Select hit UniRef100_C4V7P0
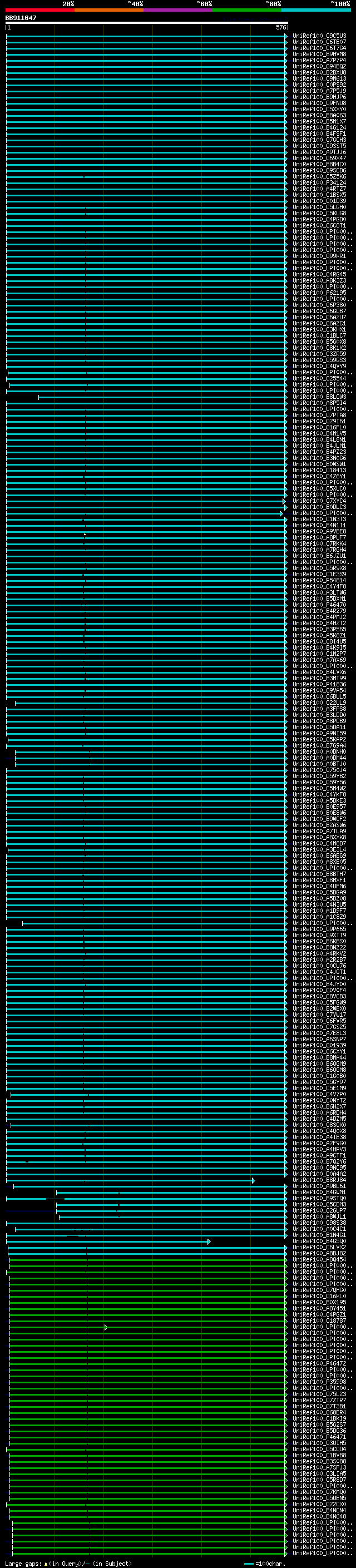 point(319,1095)
